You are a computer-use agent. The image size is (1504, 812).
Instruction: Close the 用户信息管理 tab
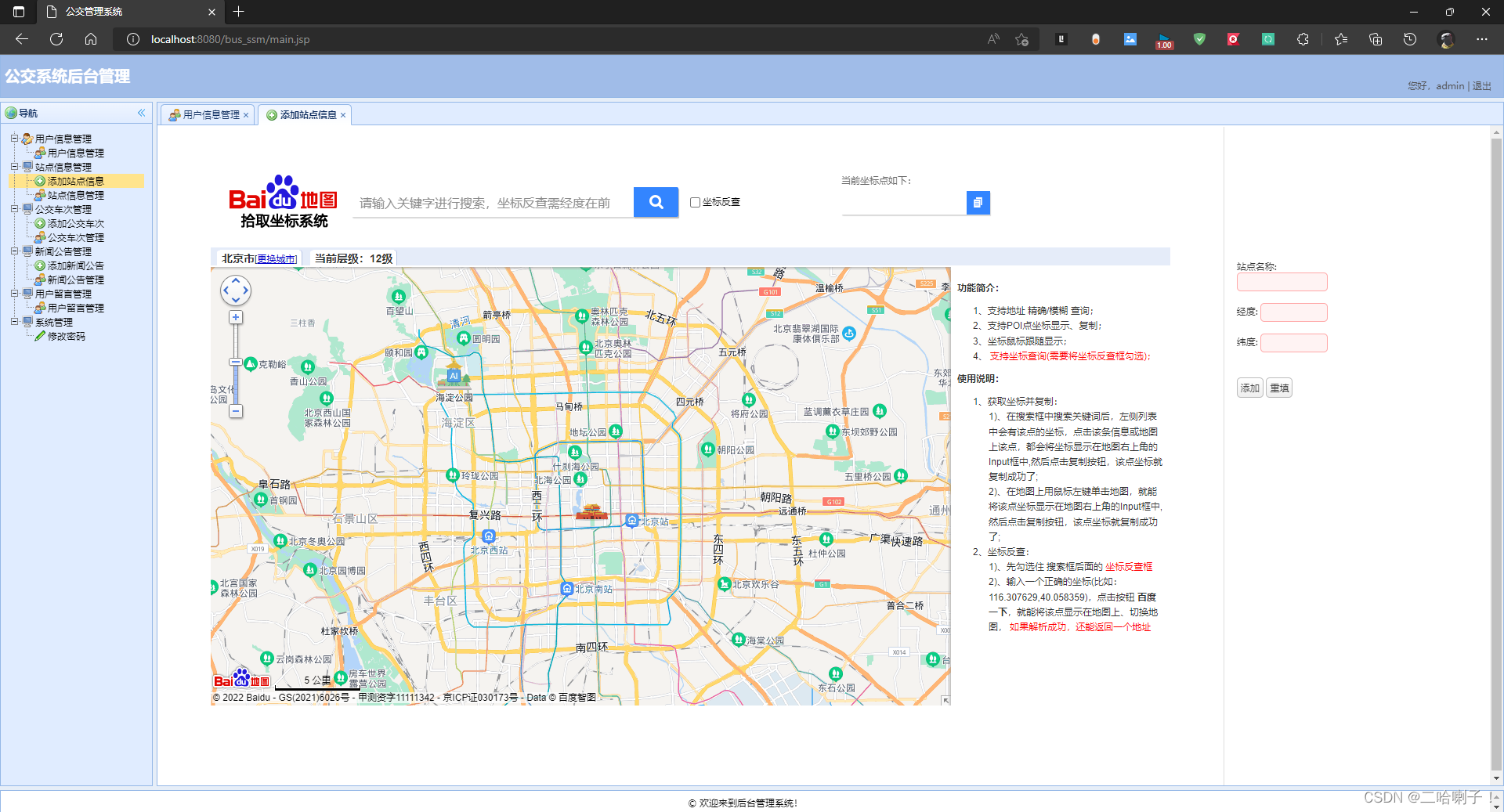[x=246, y=115]
